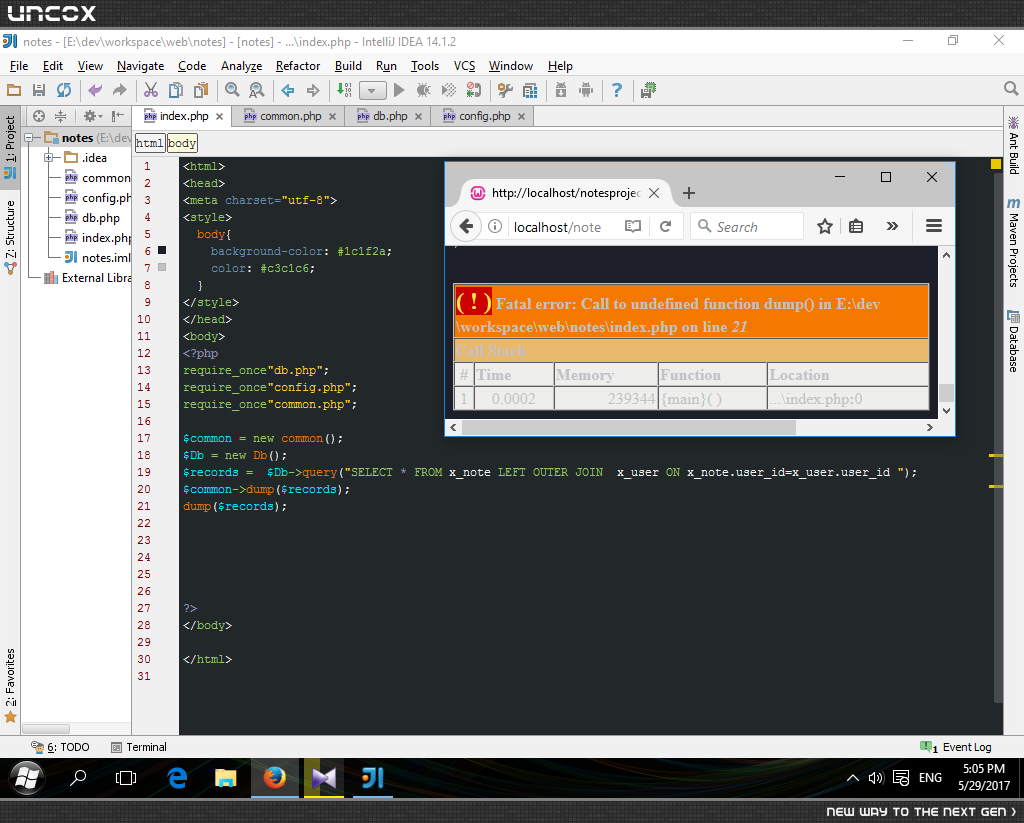Open the Refactor menu
Viewport: 1024px width, 823px height.
[x=298, y=66]
